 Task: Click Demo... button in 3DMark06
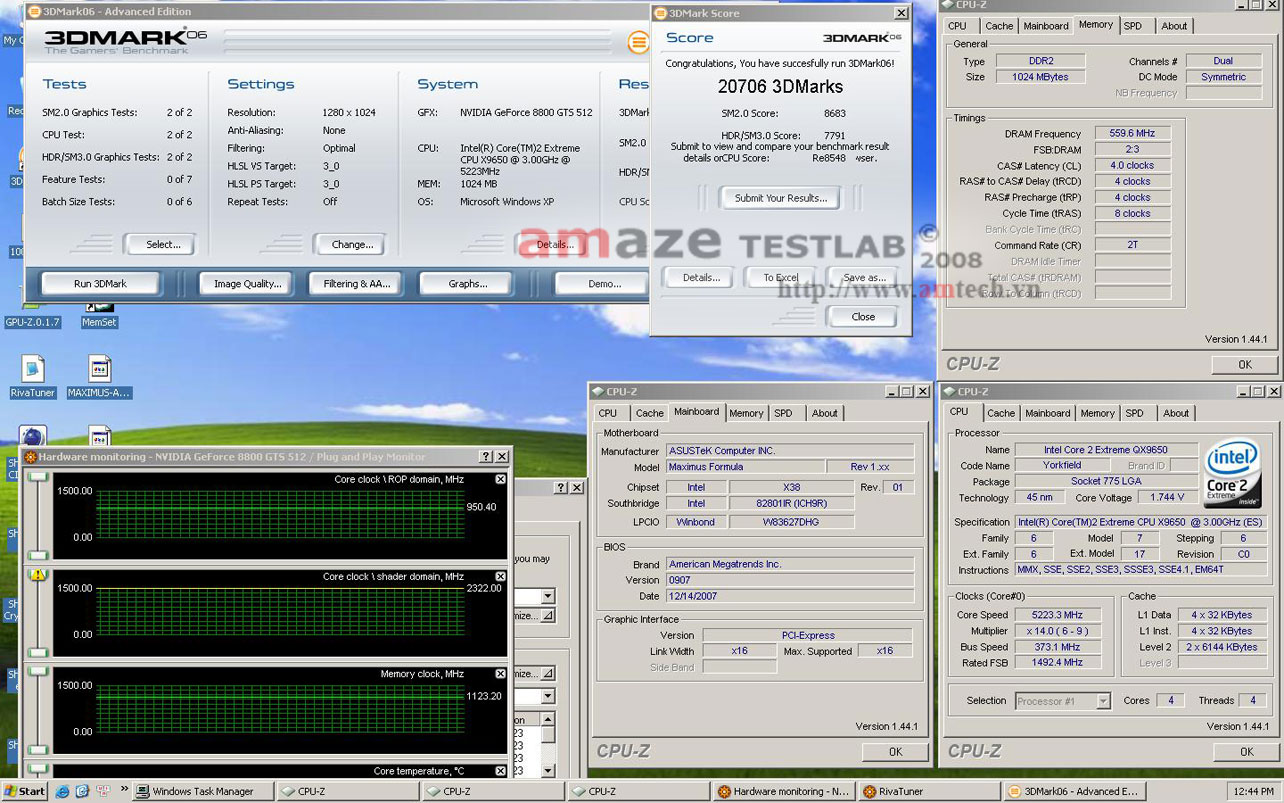click(x=604, y=284)
